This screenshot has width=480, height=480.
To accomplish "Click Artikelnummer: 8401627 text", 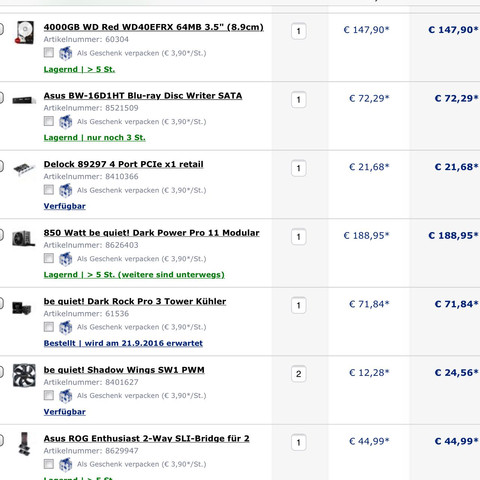I will (91, 382).
